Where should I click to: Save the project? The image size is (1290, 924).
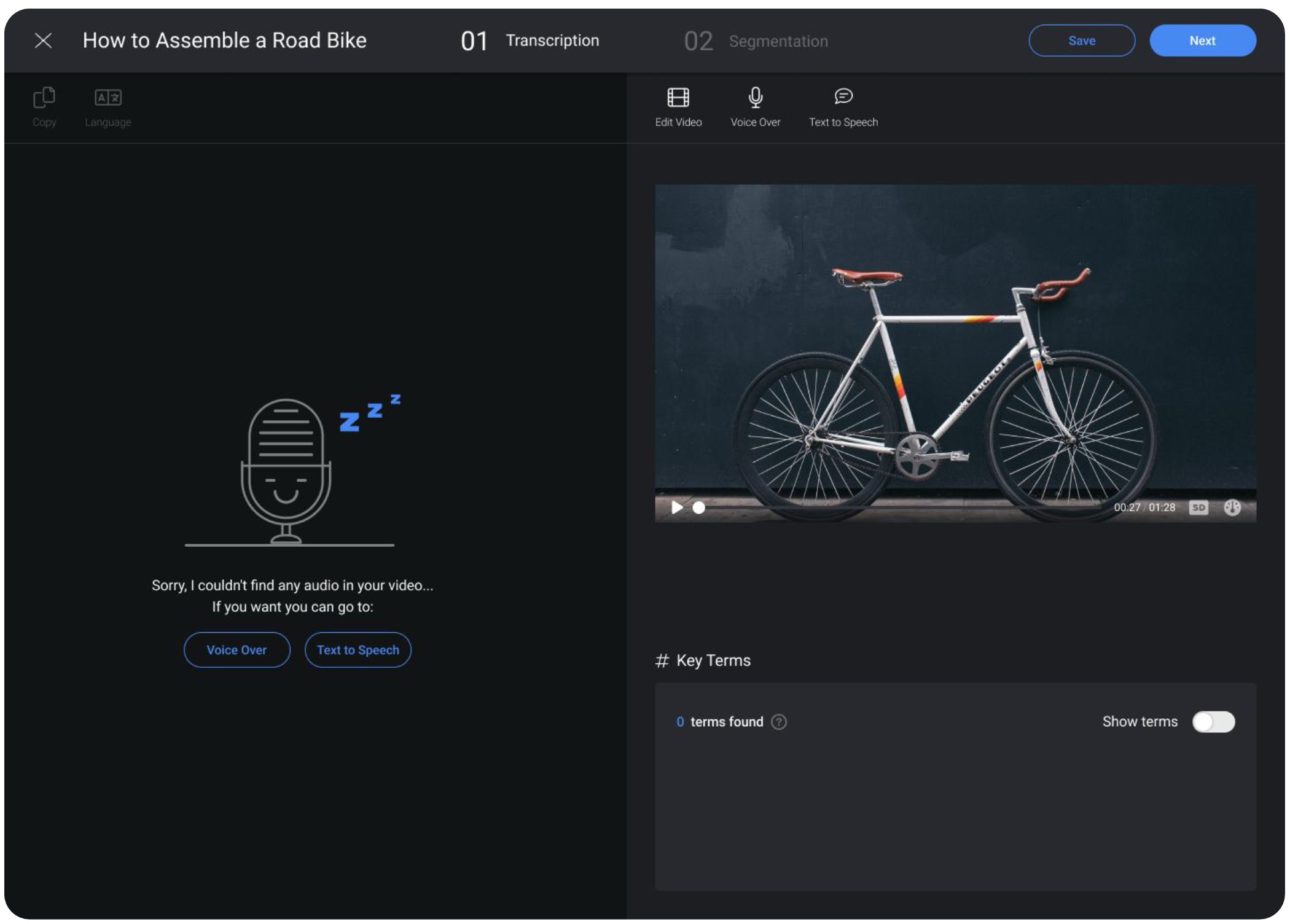pyautogui.click(x=1082, y=41)
